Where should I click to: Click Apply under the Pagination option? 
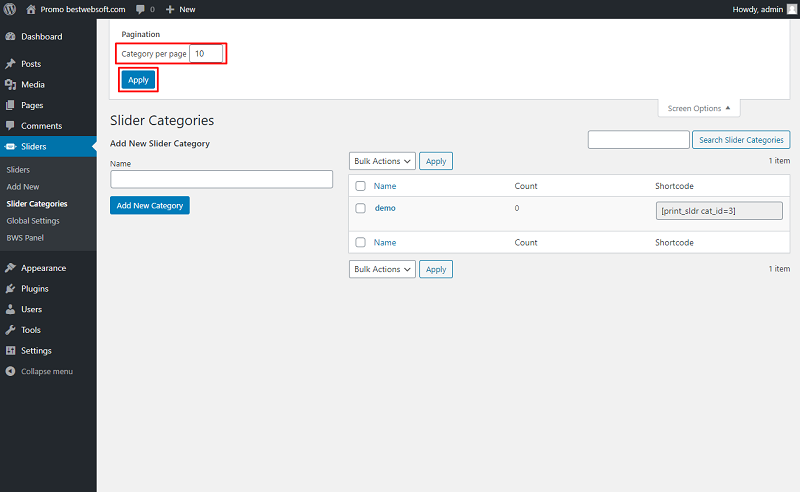point(138,80)
